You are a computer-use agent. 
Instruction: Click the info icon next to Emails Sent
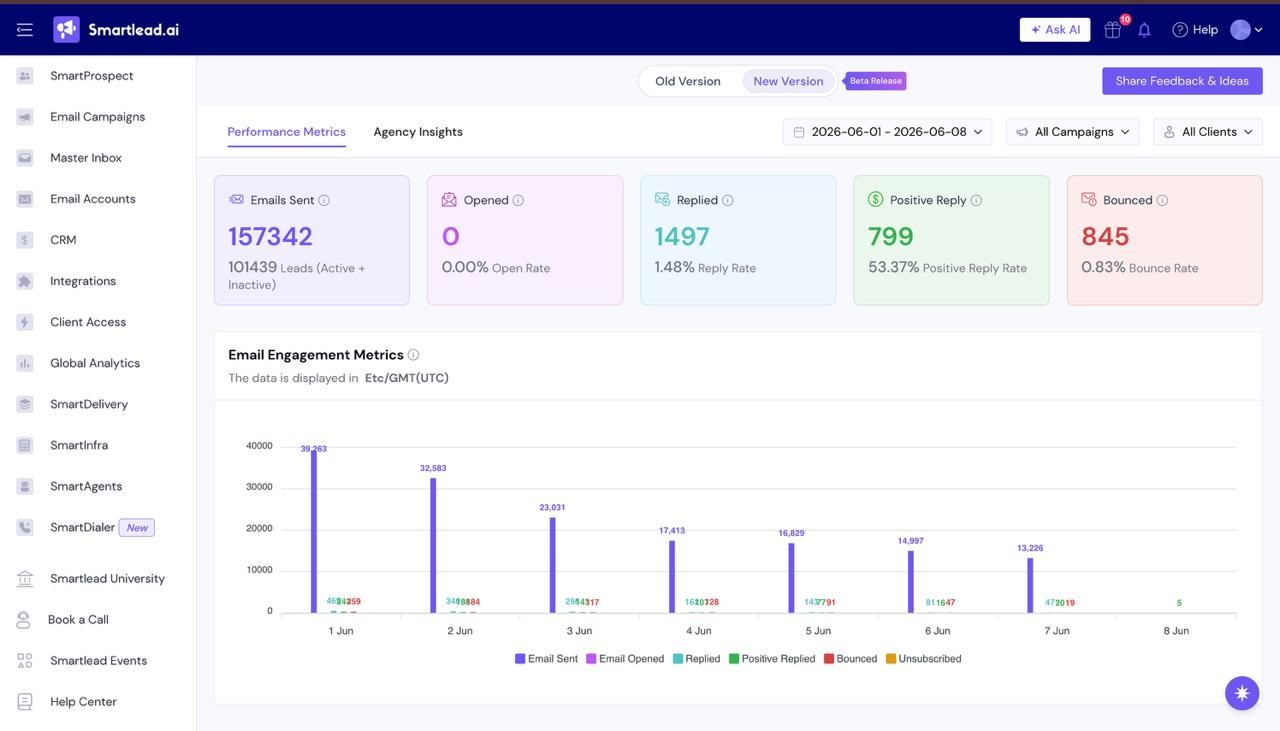324,200
